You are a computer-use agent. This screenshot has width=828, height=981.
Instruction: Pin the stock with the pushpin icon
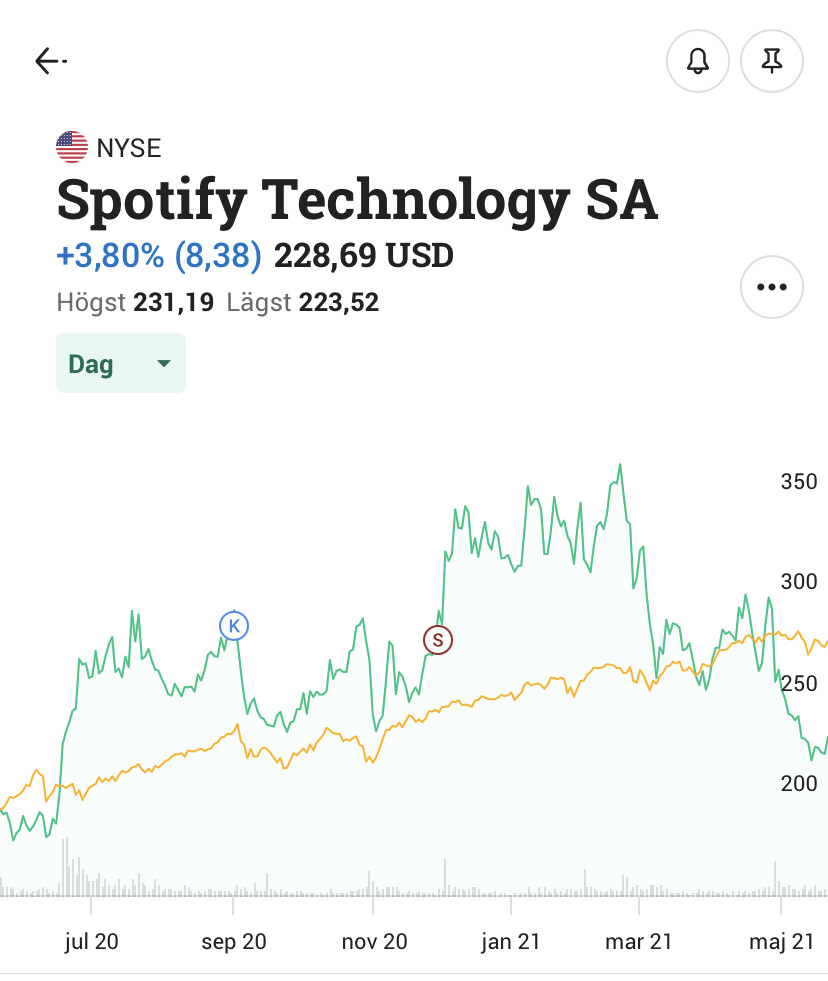pyautogui.click(x=771, y=61)
